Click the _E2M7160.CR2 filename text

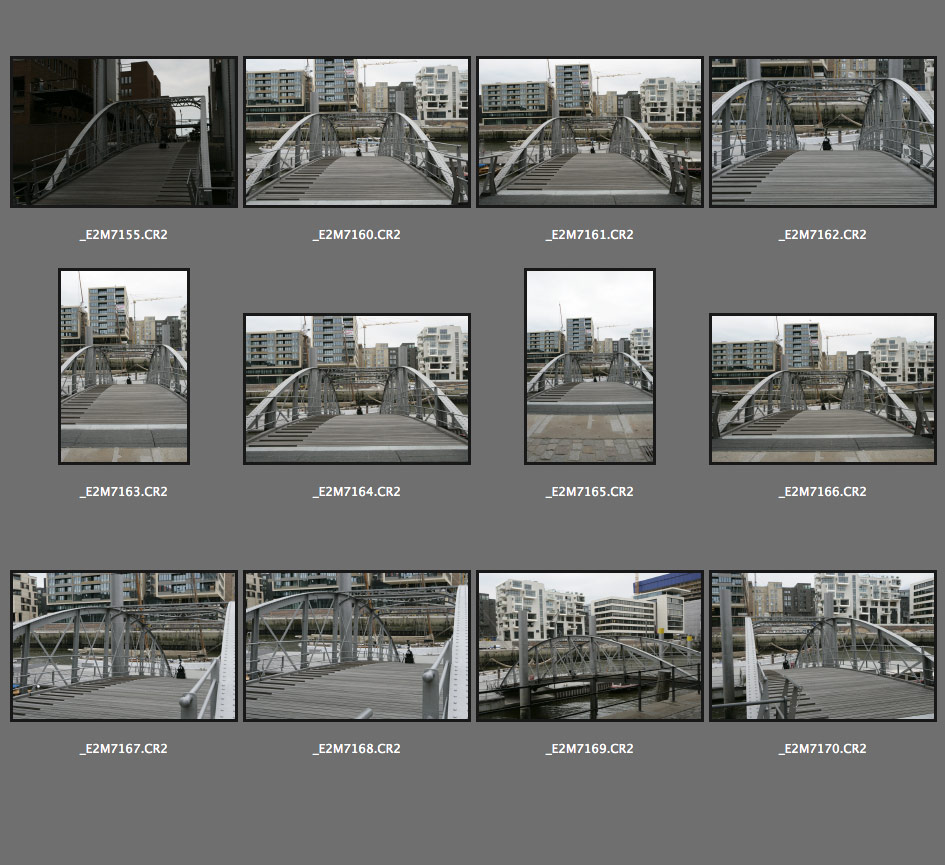(357, 235)
